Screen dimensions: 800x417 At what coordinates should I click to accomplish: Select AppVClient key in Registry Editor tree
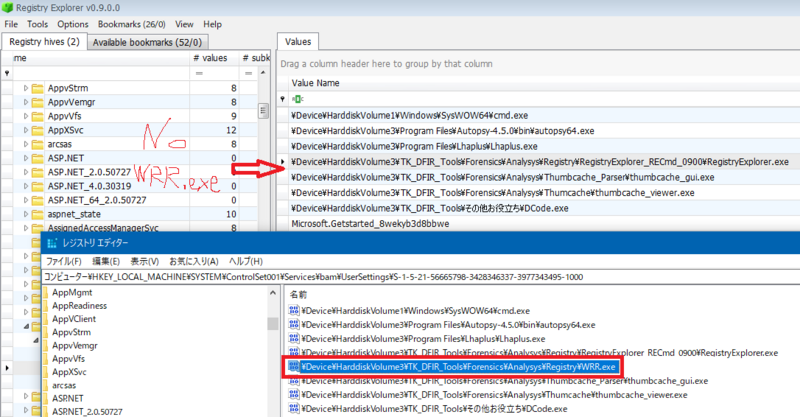[74, 319]
